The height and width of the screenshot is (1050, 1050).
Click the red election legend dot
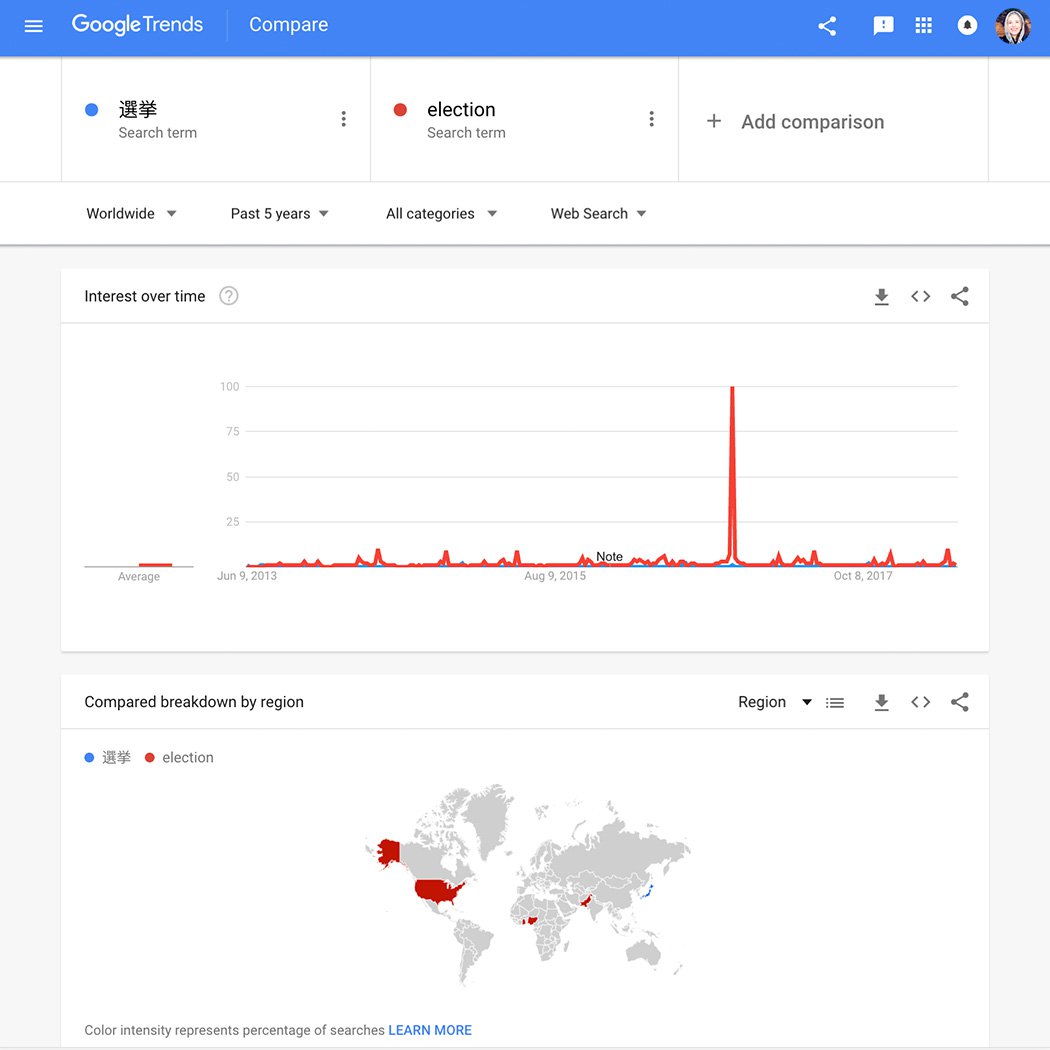150,757
